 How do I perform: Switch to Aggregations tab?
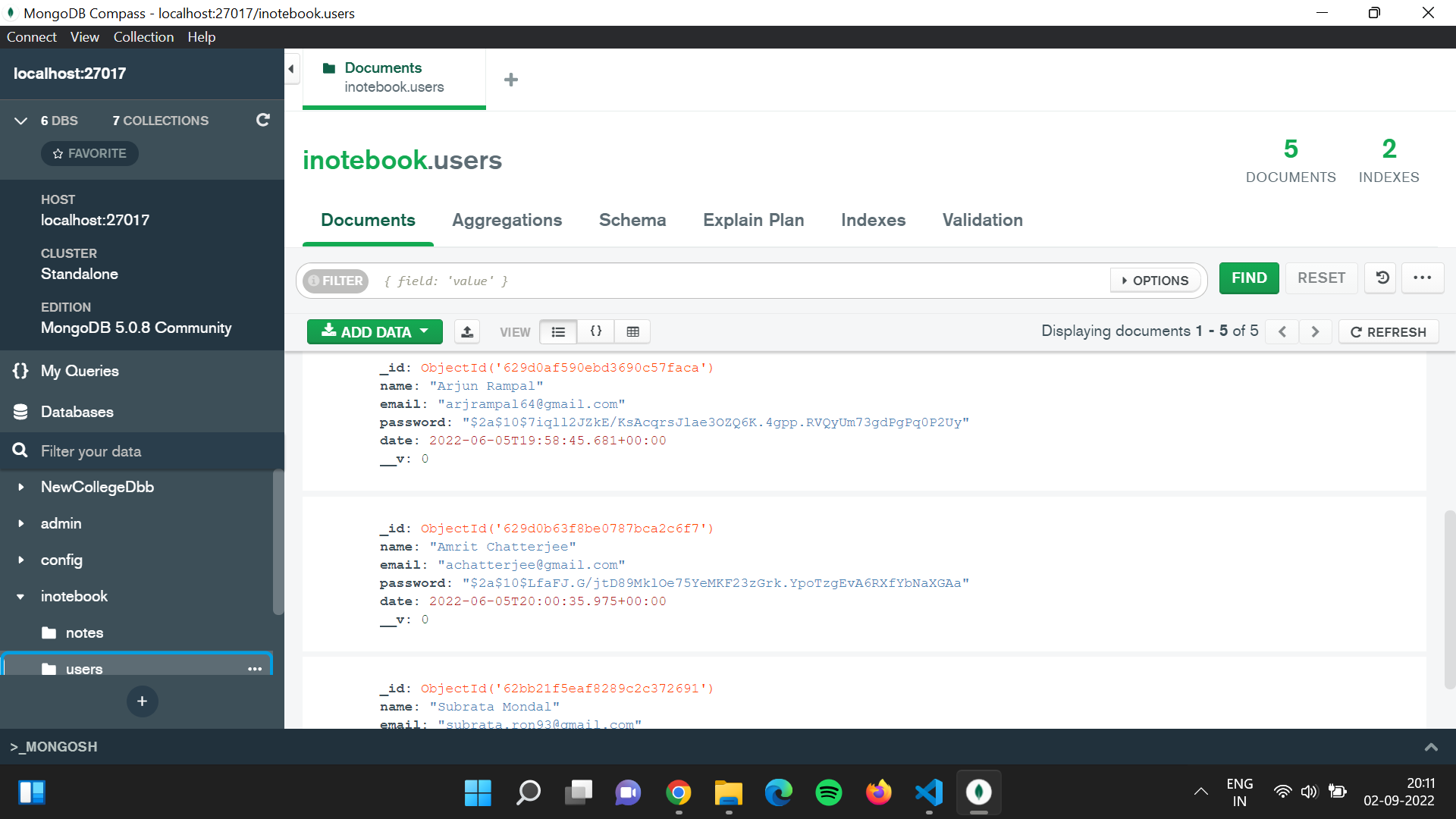(507, 220)
